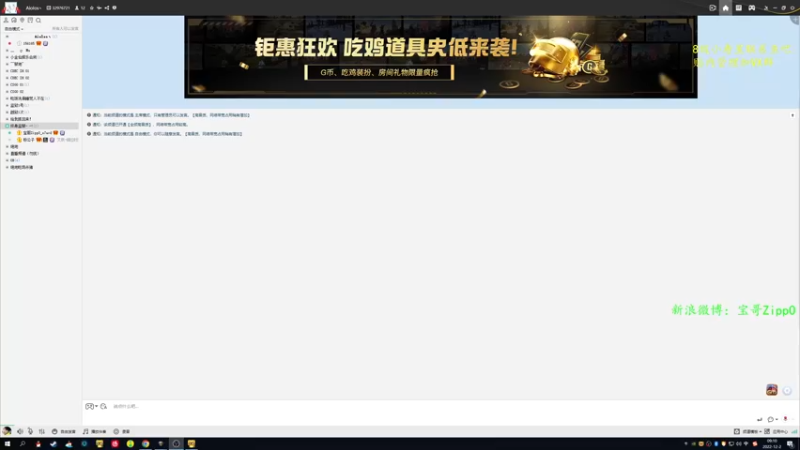Viewport: 800px width, 450px height.
Task: Open Chrome from the Windows taskbar
Action: [x=145, y=444]
